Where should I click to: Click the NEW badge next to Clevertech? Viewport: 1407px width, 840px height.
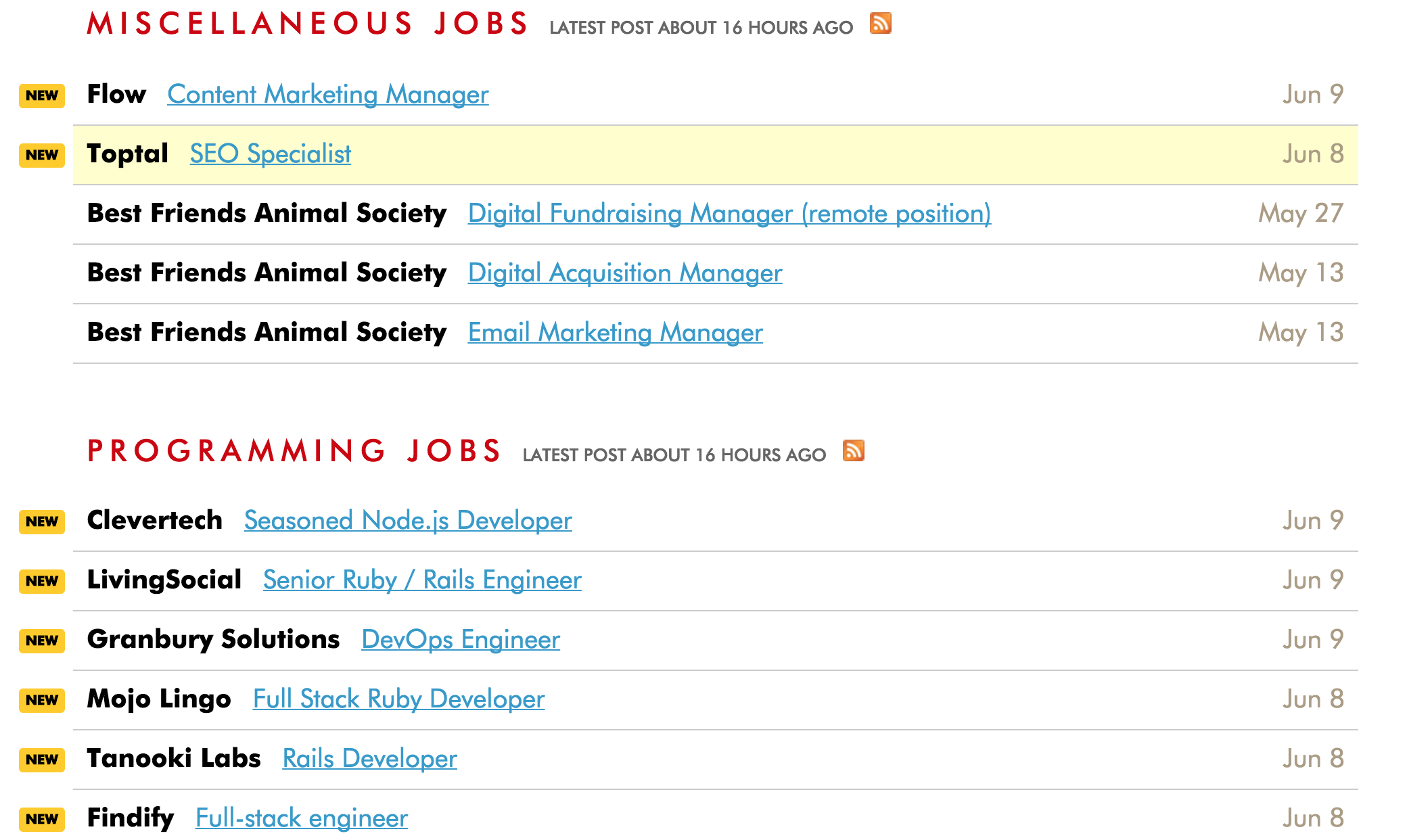coord(41,521)
